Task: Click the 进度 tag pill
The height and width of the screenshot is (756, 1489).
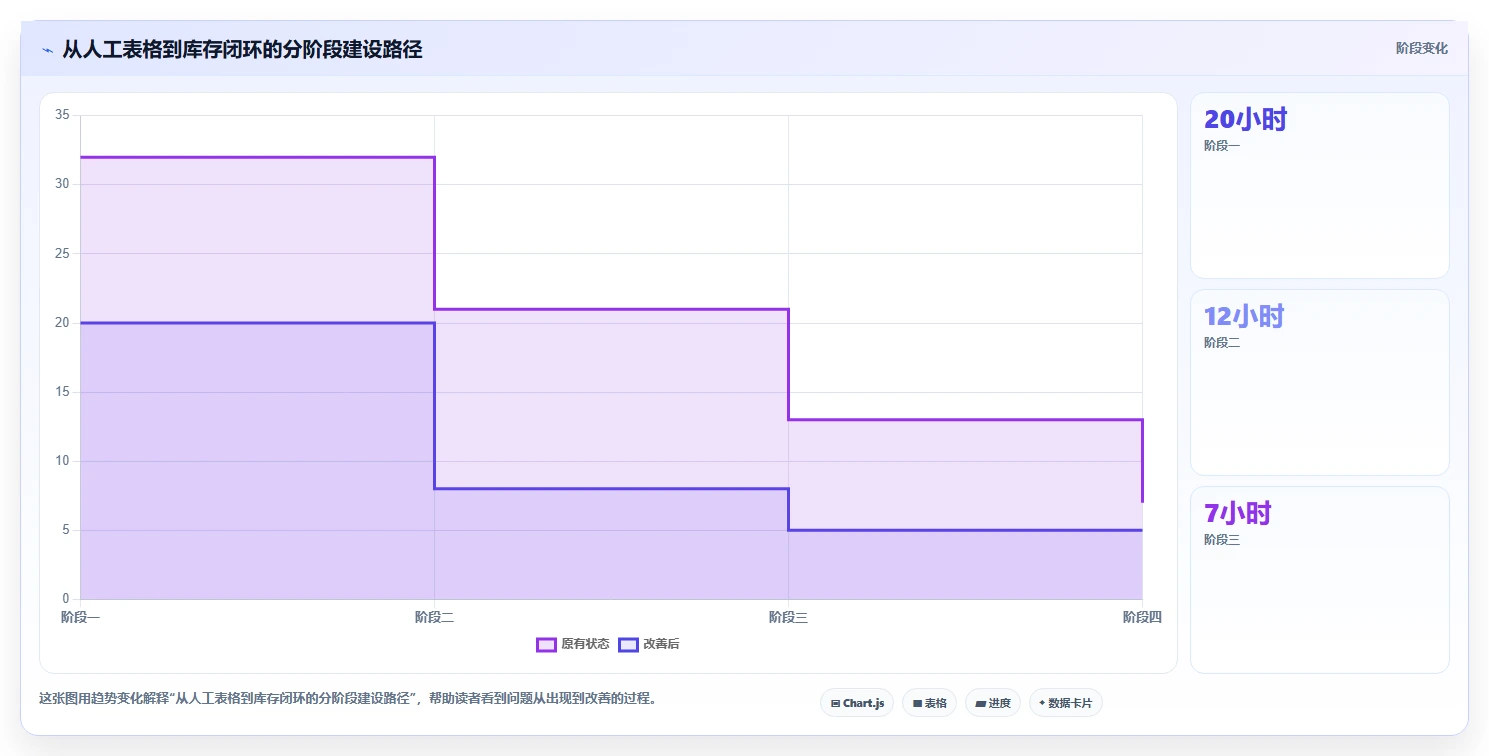Action: pyautogui.click(x=993, y=703)
